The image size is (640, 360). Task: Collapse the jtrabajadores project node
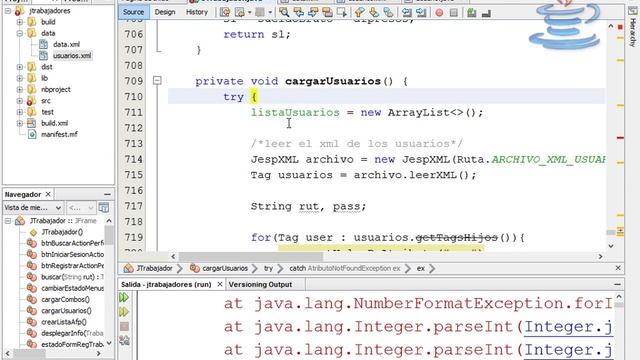pyautogui.click(x=8, y=11)
